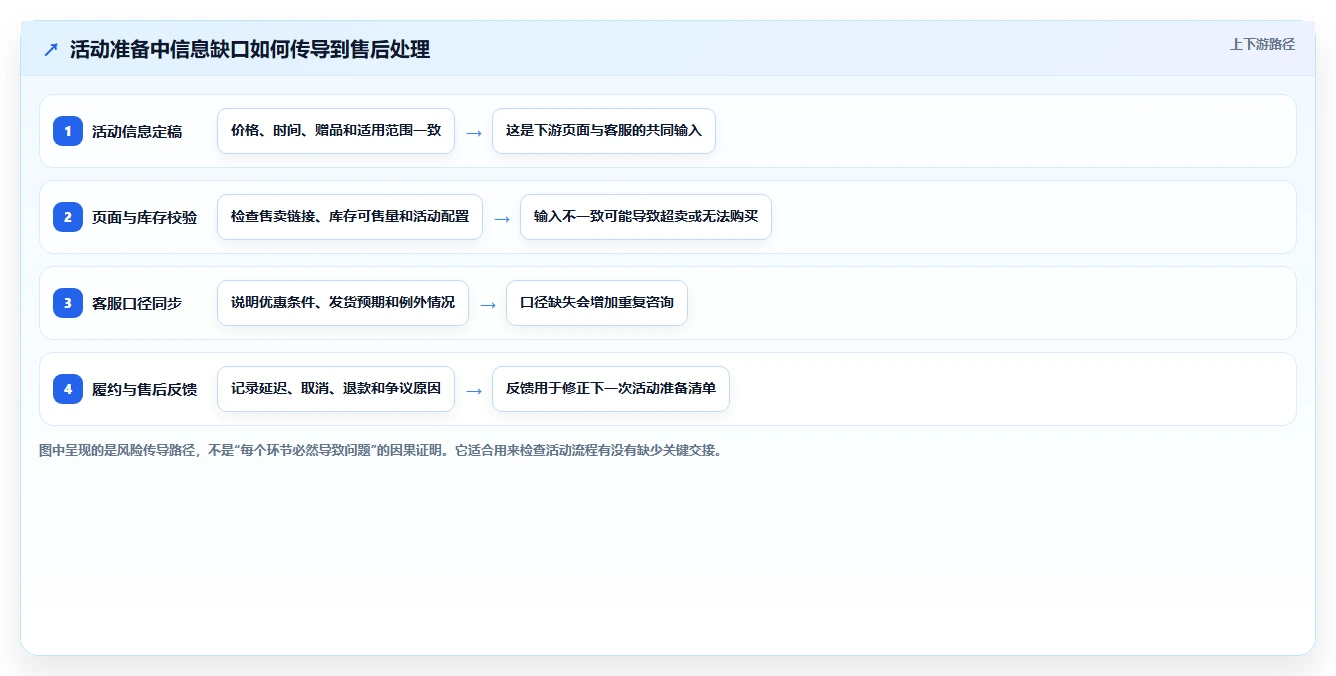Click the 输入不一致可能导致超卖或无法购买 box
Screen dimensions: 1336x676
click(646, 217)
